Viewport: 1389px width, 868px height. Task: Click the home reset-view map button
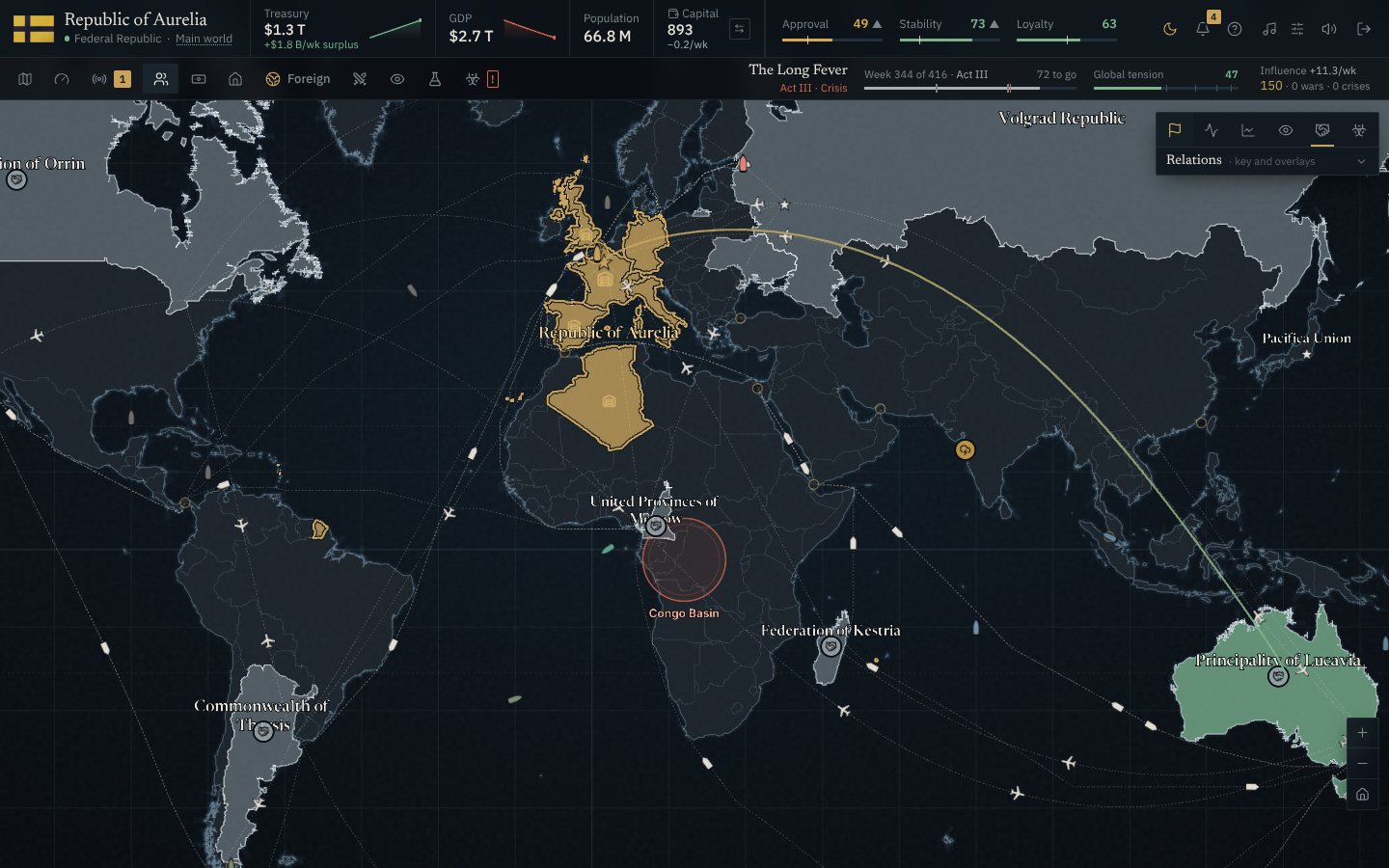[1362, 795]
